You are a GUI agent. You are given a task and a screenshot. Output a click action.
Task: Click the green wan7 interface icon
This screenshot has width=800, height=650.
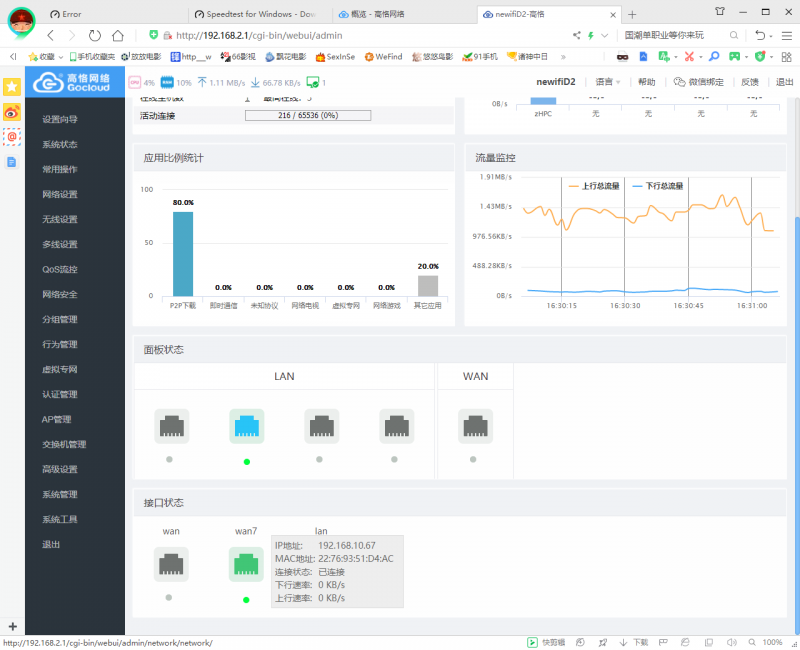(246, 565)
